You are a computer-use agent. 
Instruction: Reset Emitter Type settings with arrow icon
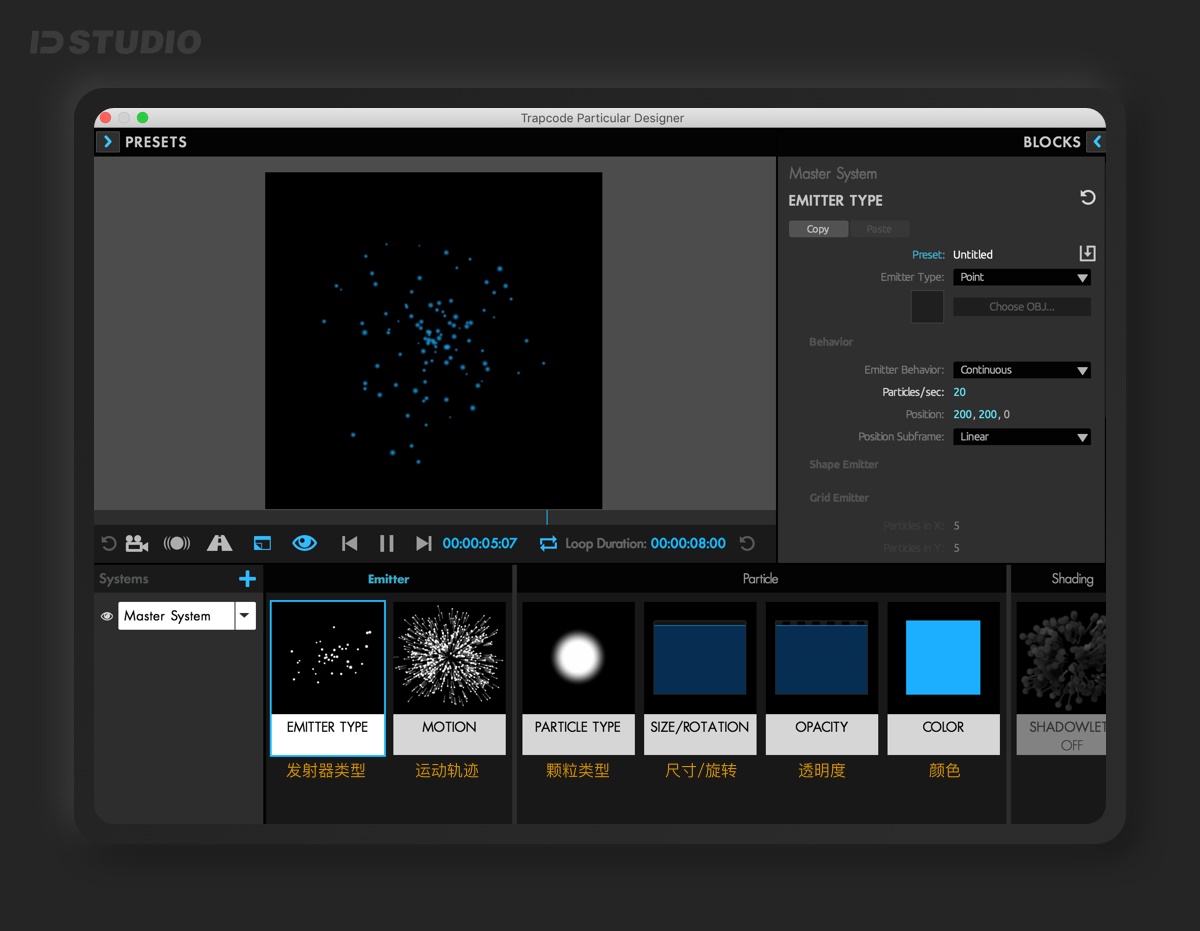click(x=1088, y=198)
